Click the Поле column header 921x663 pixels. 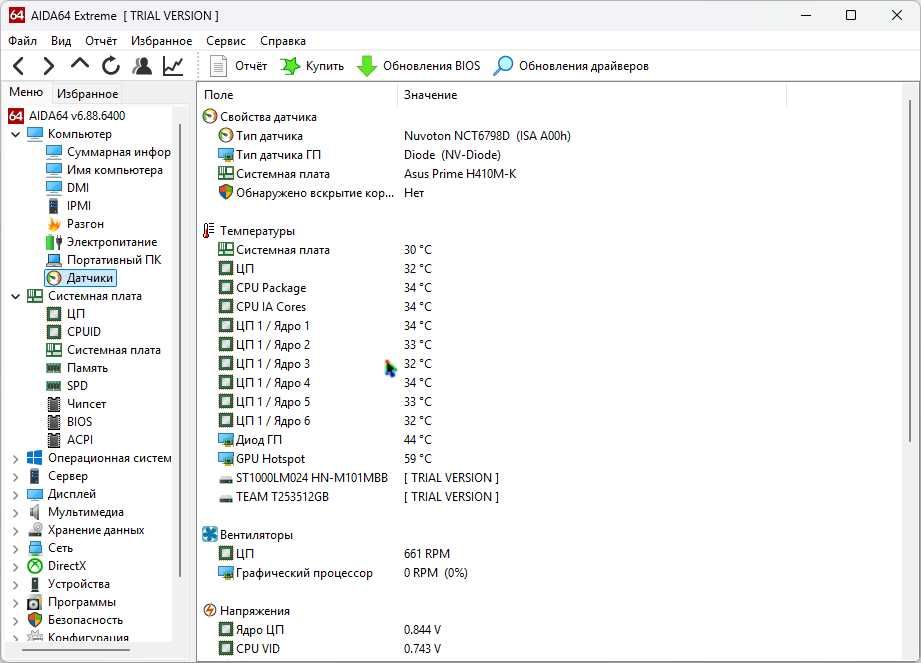coord(297,95)
